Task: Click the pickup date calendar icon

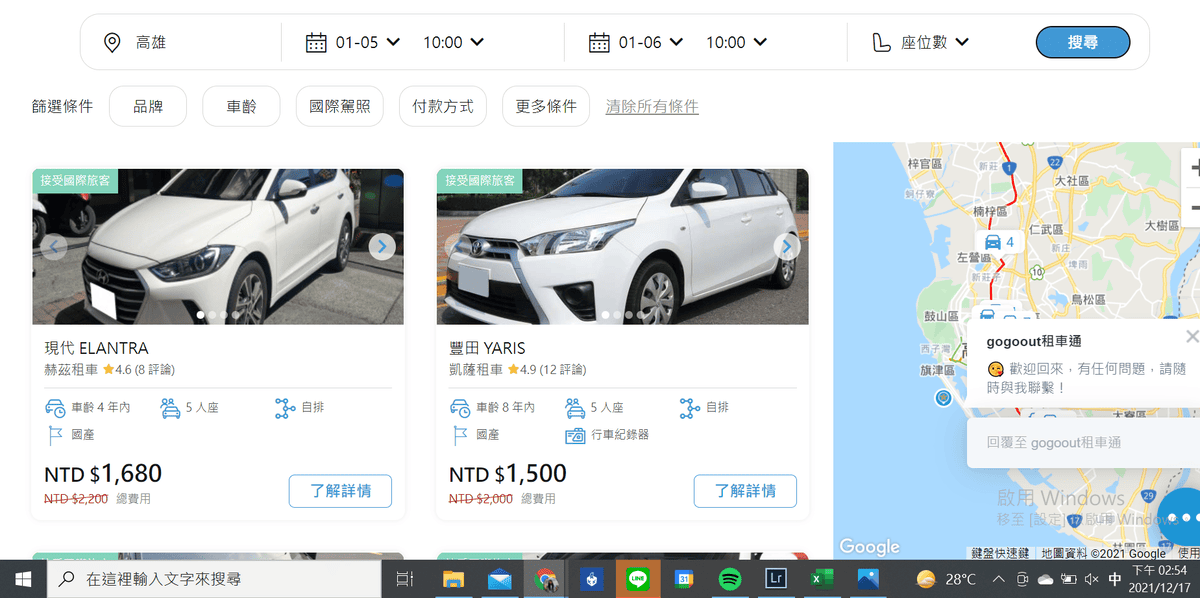Action: (316, 42)
